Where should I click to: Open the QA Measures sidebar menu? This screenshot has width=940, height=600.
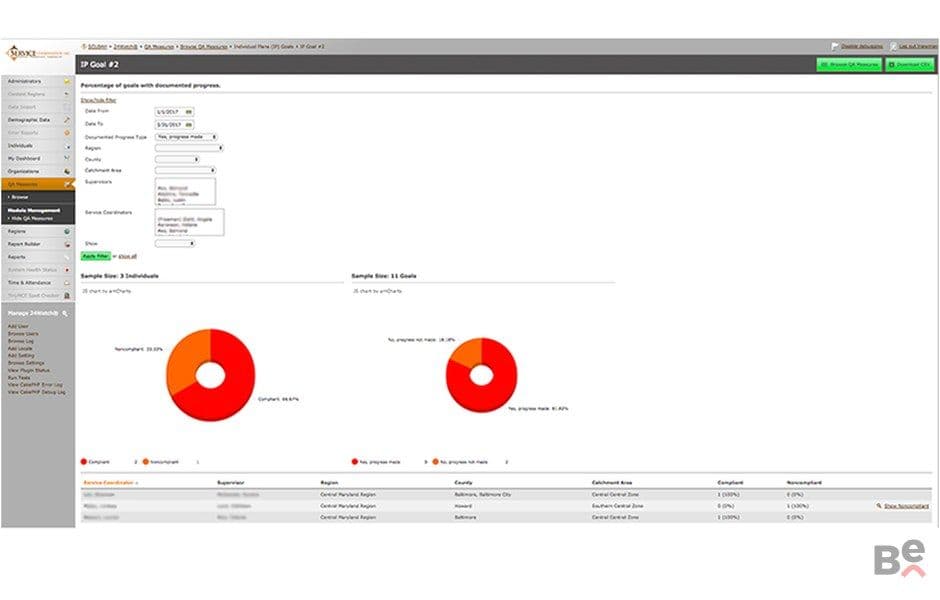coord(38,184)
